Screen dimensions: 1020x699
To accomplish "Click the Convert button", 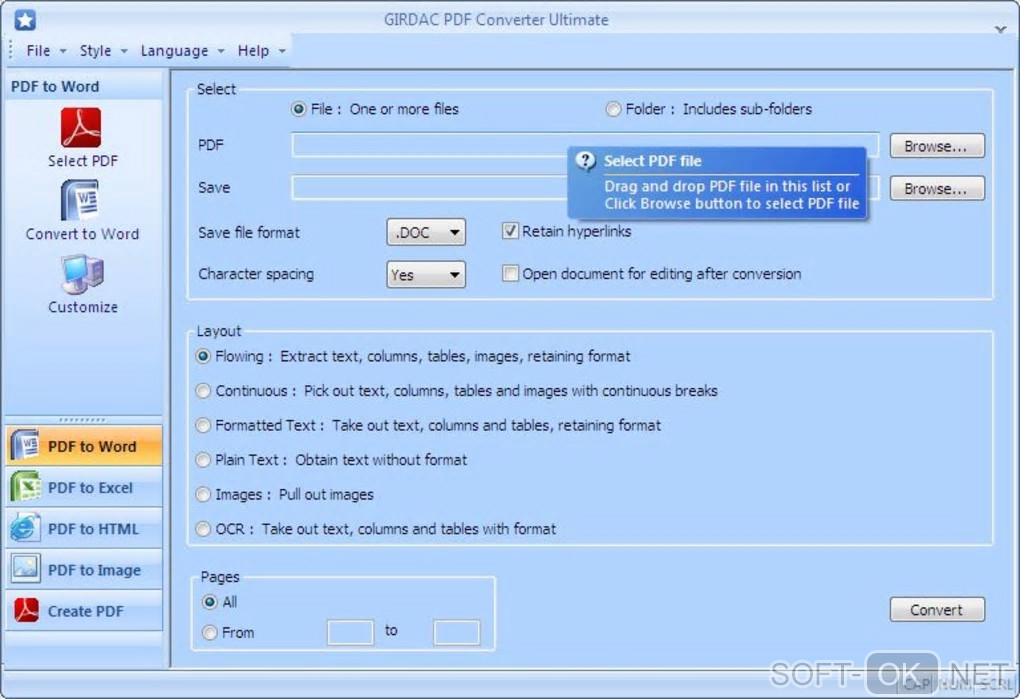I will click(937, 610).
